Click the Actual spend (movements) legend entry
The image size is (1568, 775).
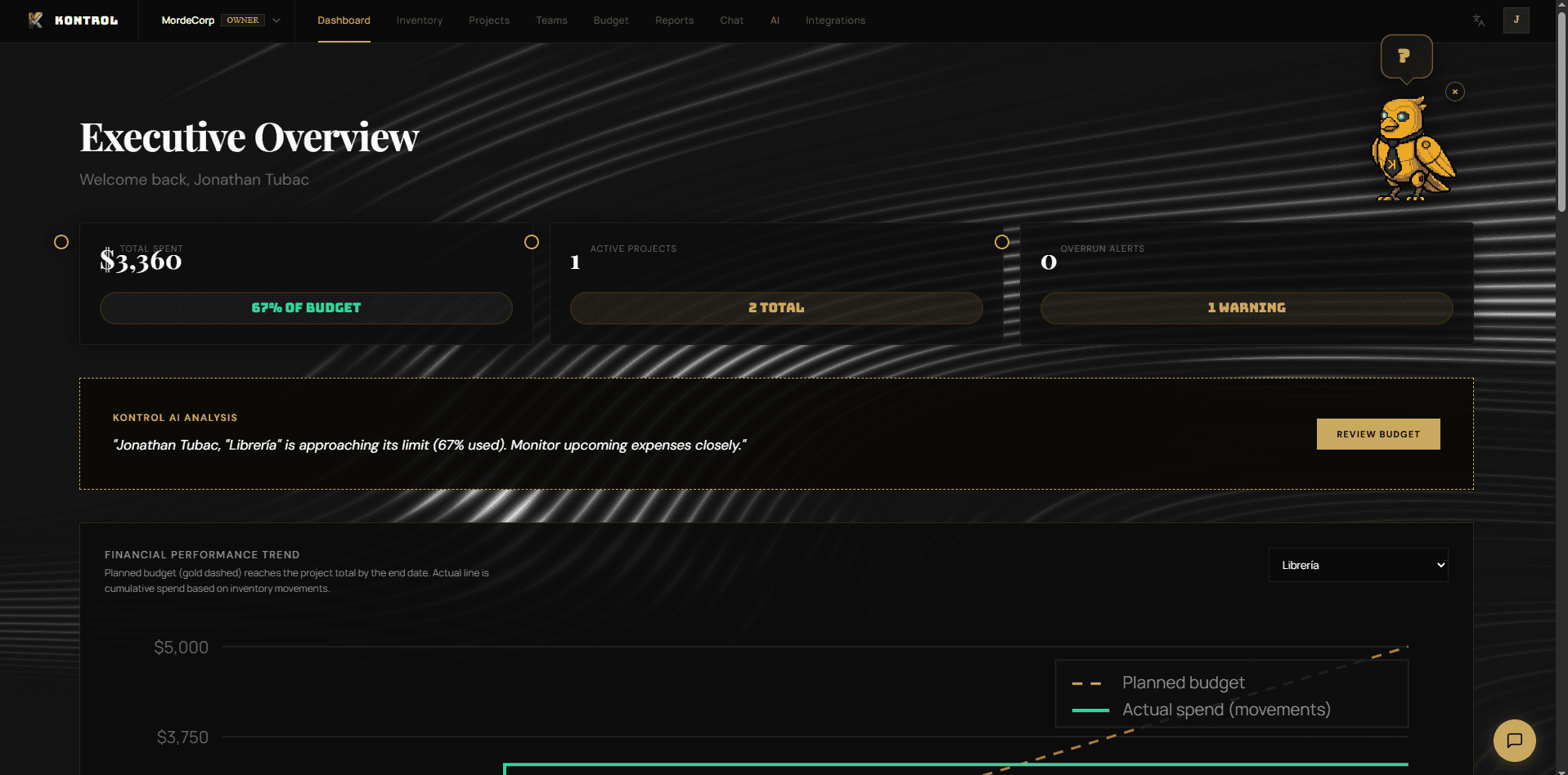coord(1201,710)
